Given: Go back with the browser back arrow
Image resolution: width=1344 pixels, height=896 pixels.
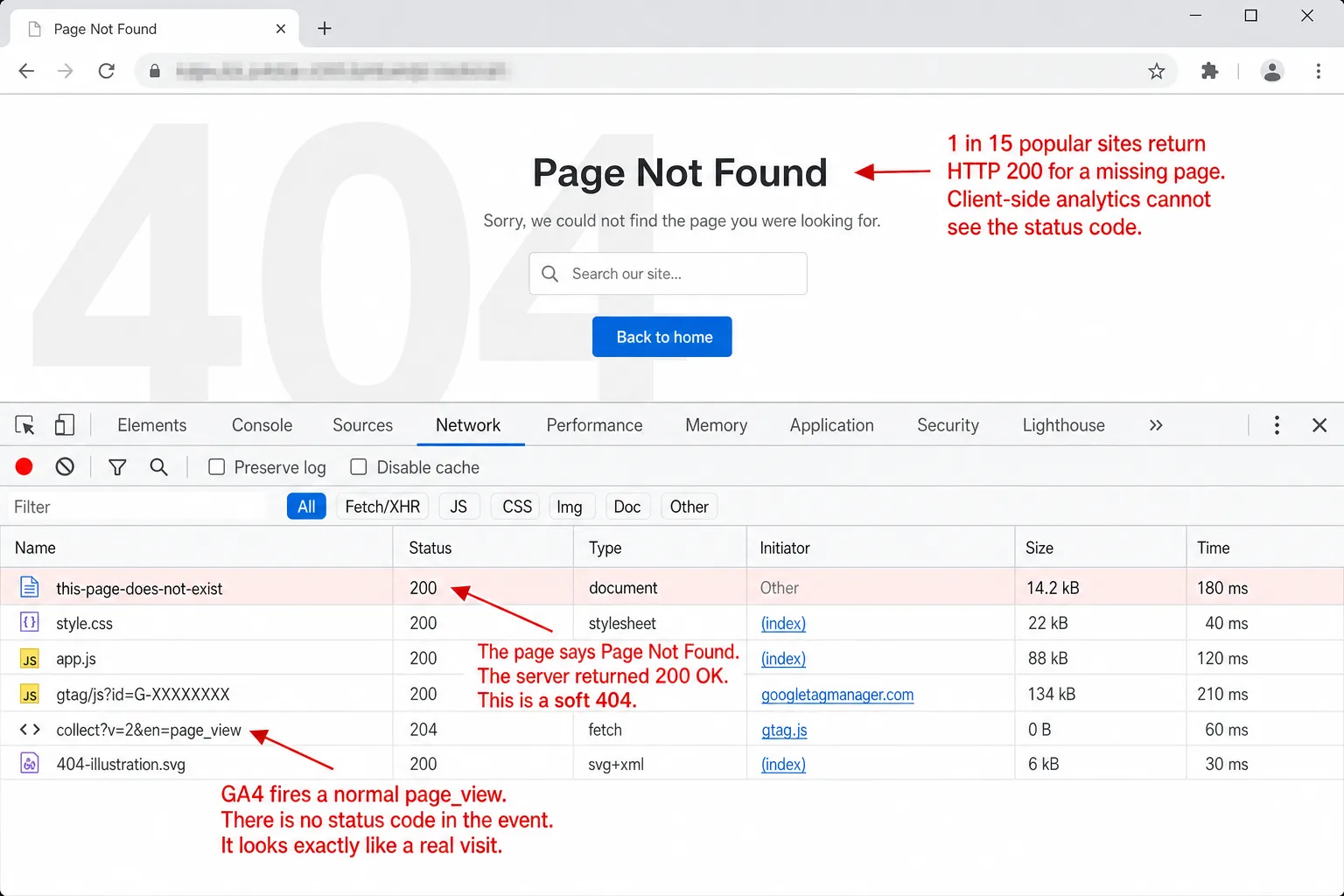Looking at the screenshot, I should [26, 71].
